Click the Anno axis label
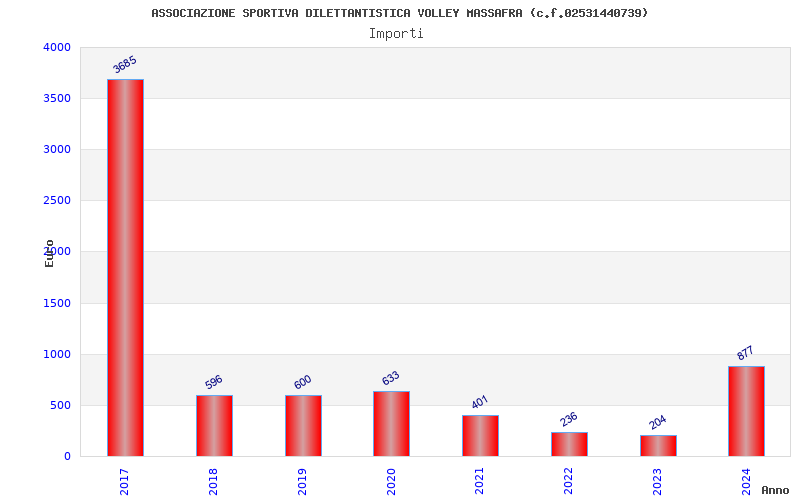Viewport: 800px width, 500px height. click(775, 490)
